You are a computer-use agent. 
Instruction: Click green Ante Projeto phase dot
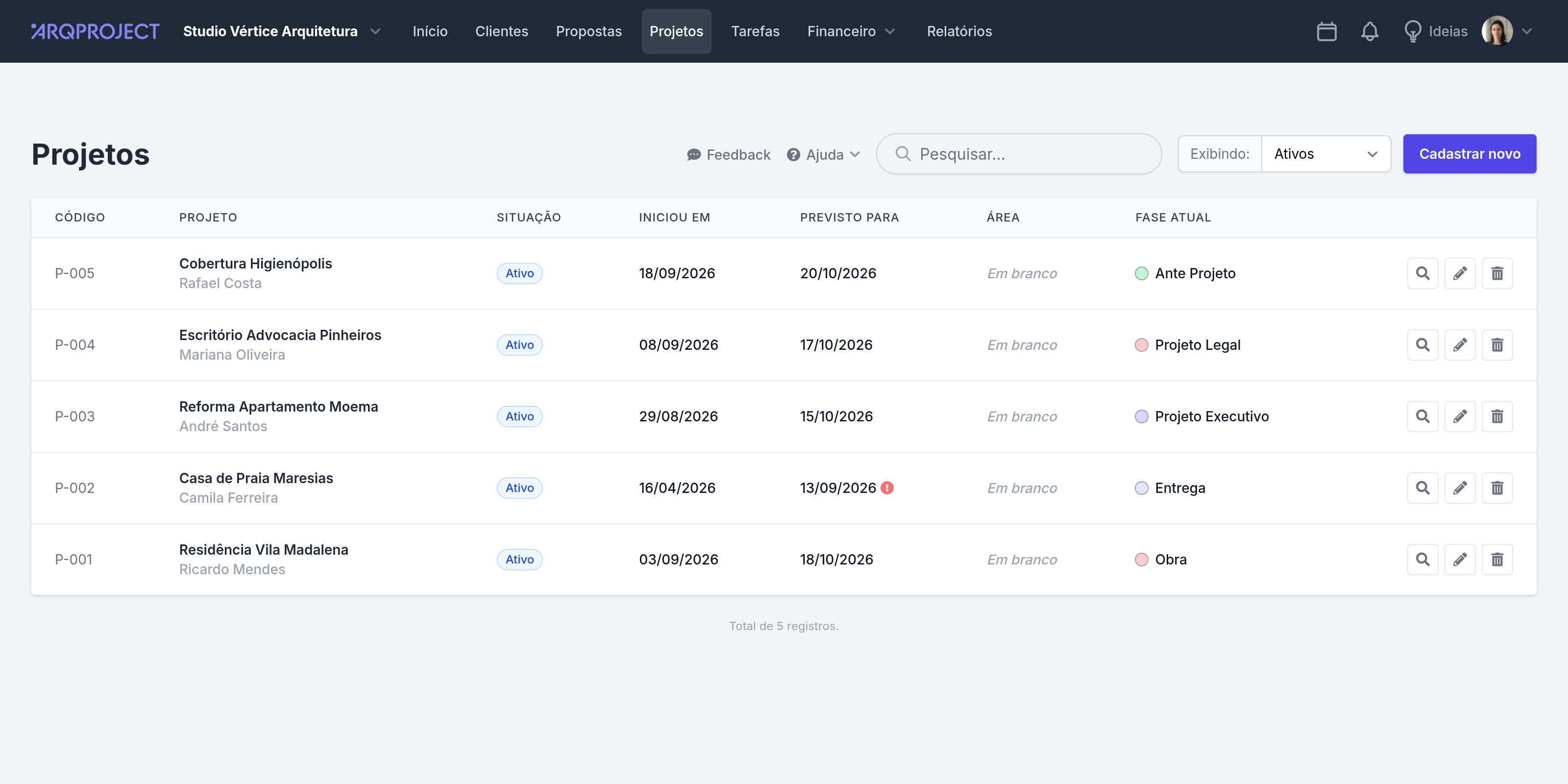coord(1141,273)
